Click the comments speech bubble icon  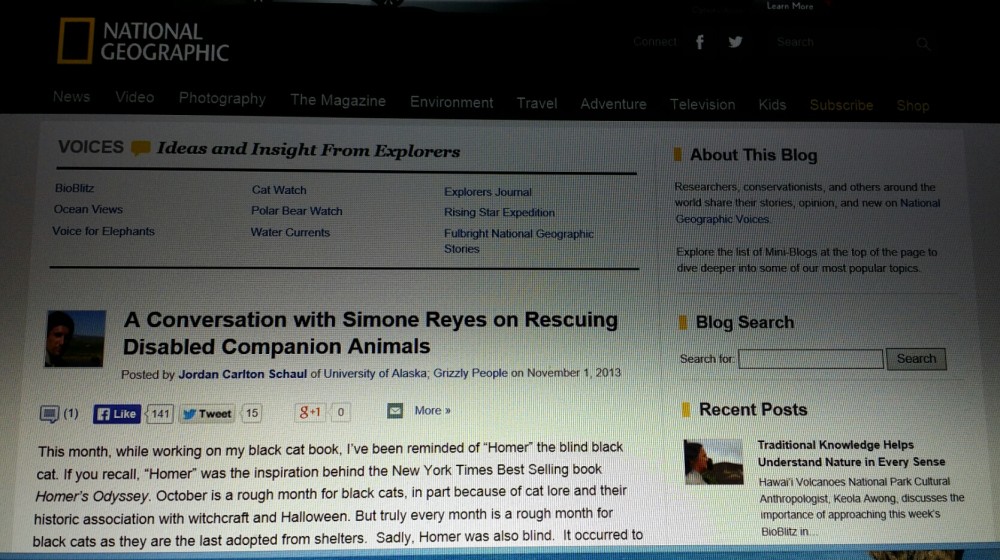[x=49, y=414]
